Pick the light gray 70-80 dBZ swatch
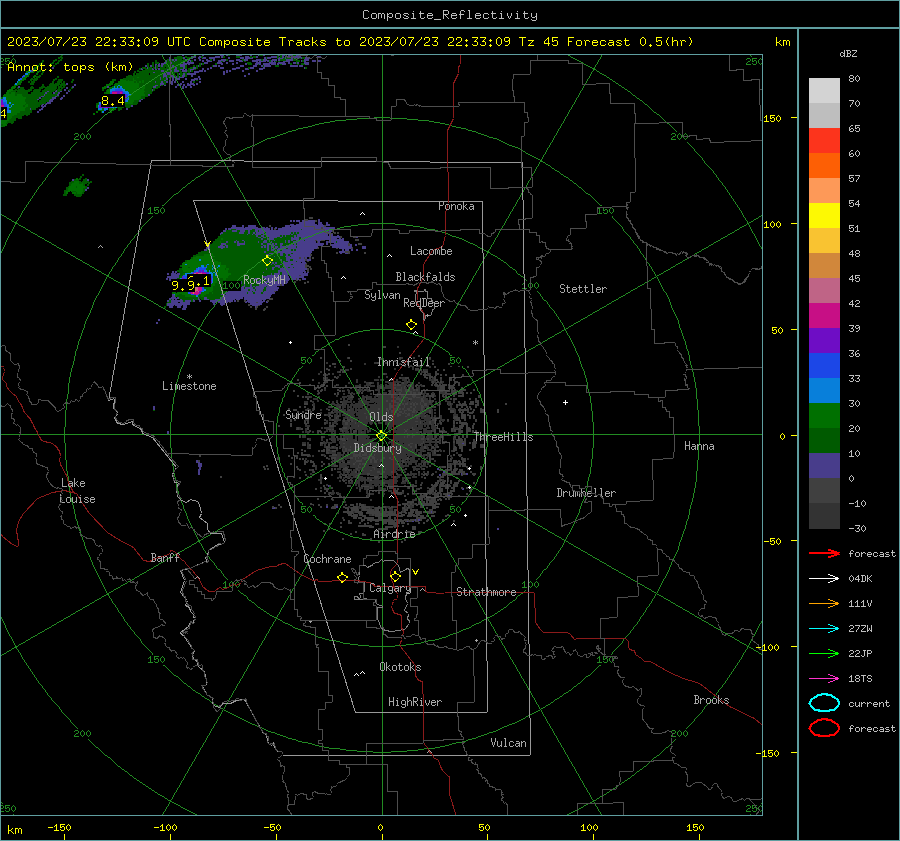This screenshot has height=841, width=900. 824,91
